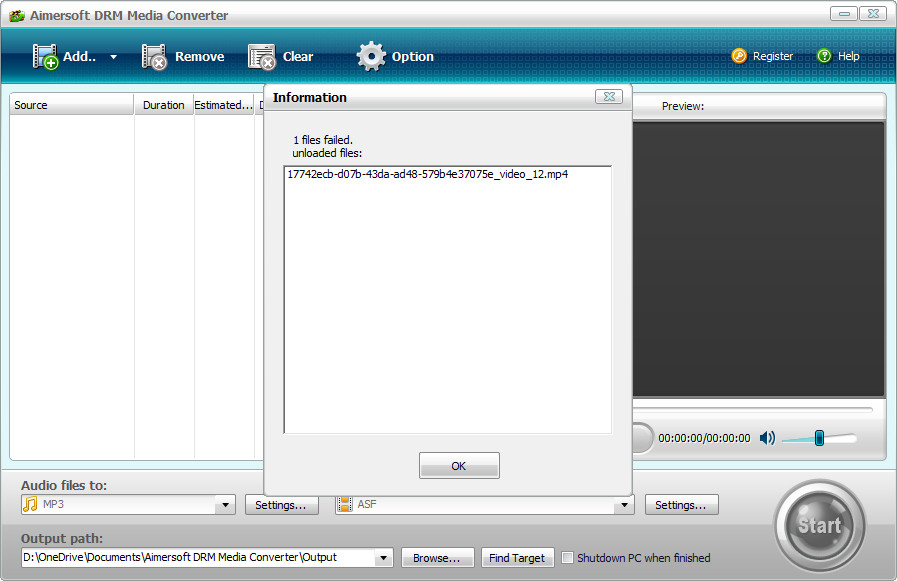
Task: Click the Find Target button
Action: pos(517,558)
